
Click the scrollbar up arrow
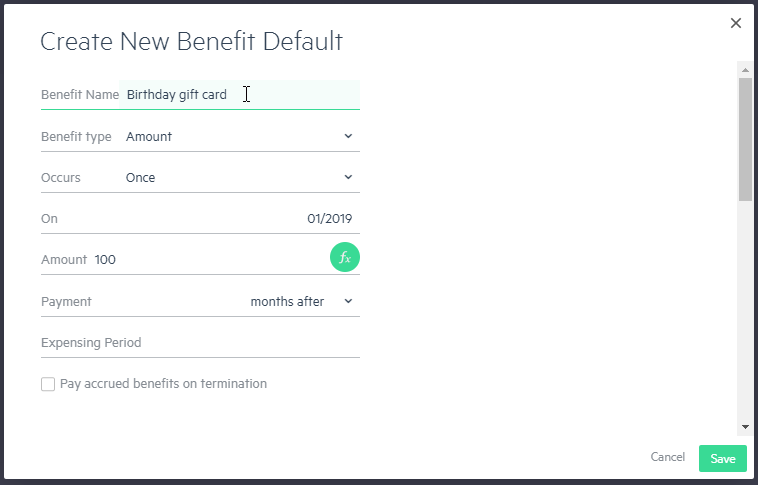(x=745, y=70)
